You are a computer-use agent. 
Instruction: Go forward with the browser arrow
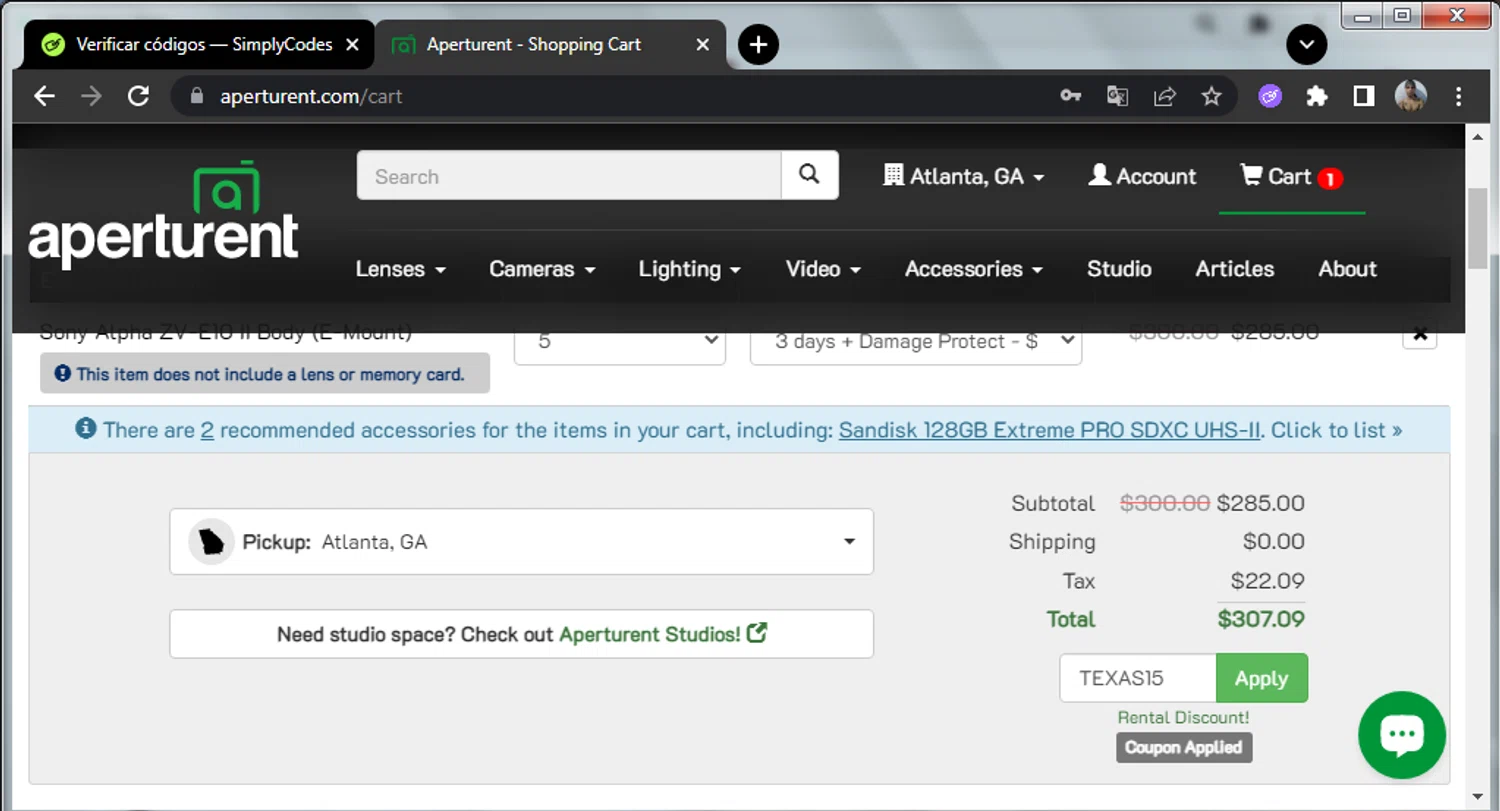click(x=91, y=96)
